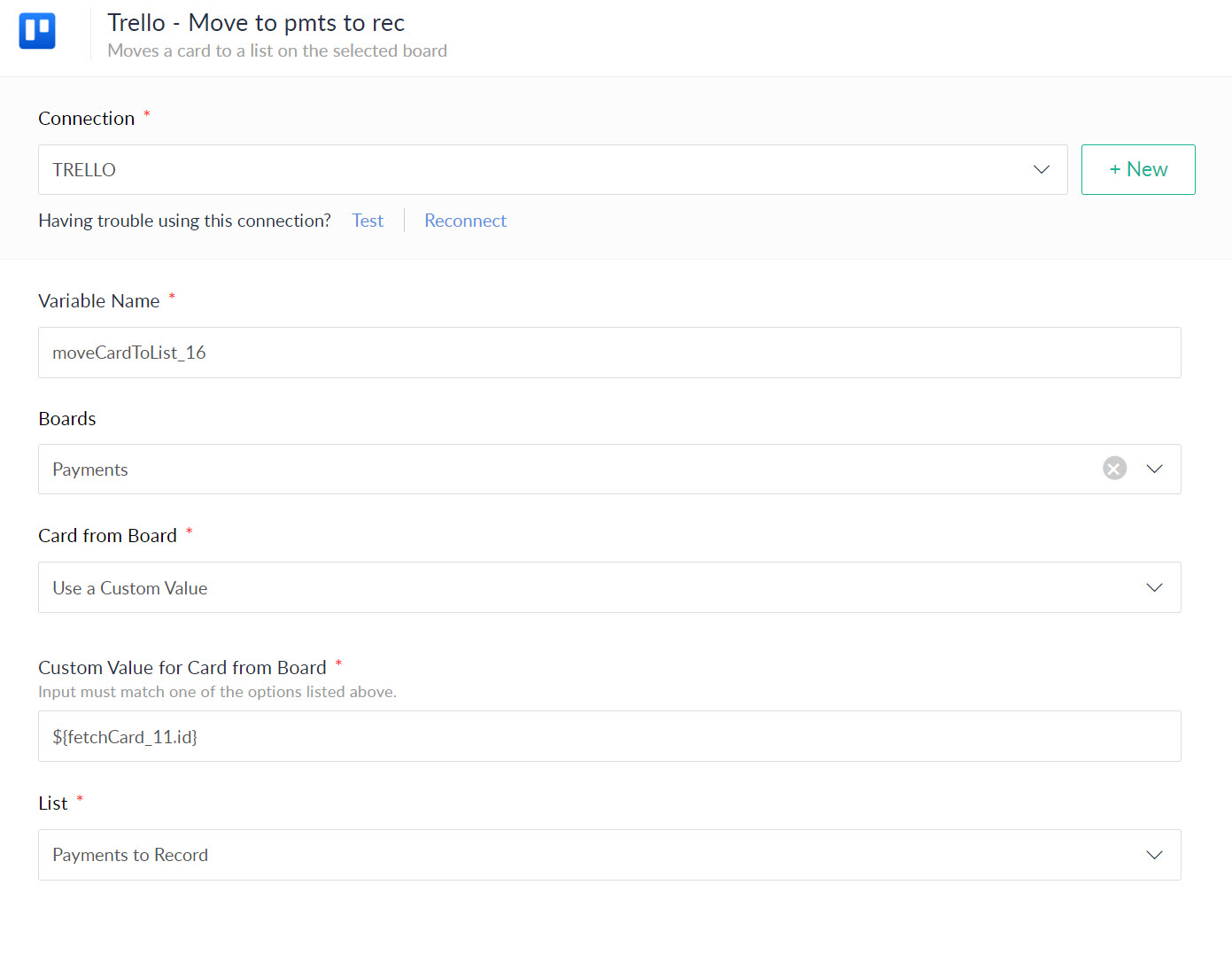Image resolution: width=1232 pixels, height=978 pixels.
Task: Open the TRELLO connection dropdown
Action: [553, 169]
